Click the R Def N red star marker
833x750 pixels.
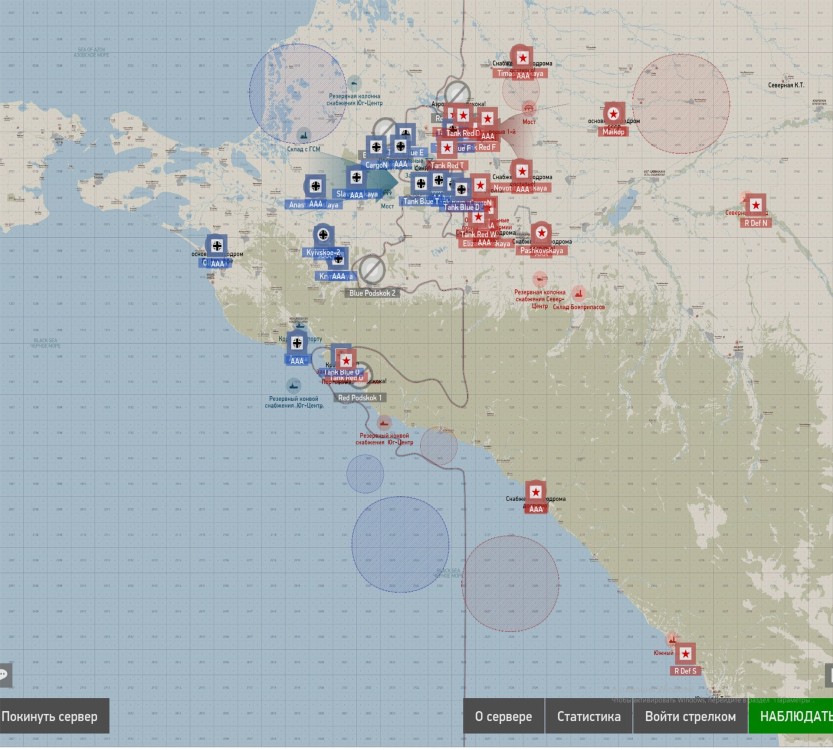[x=755, y=205]
